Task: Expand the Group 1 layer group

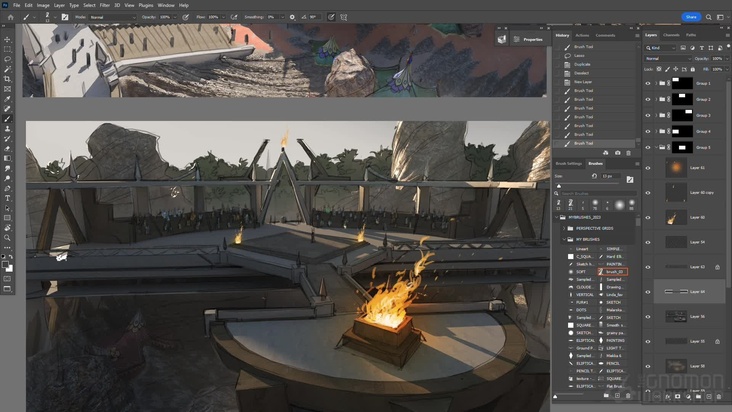Action: click(656, 84)
